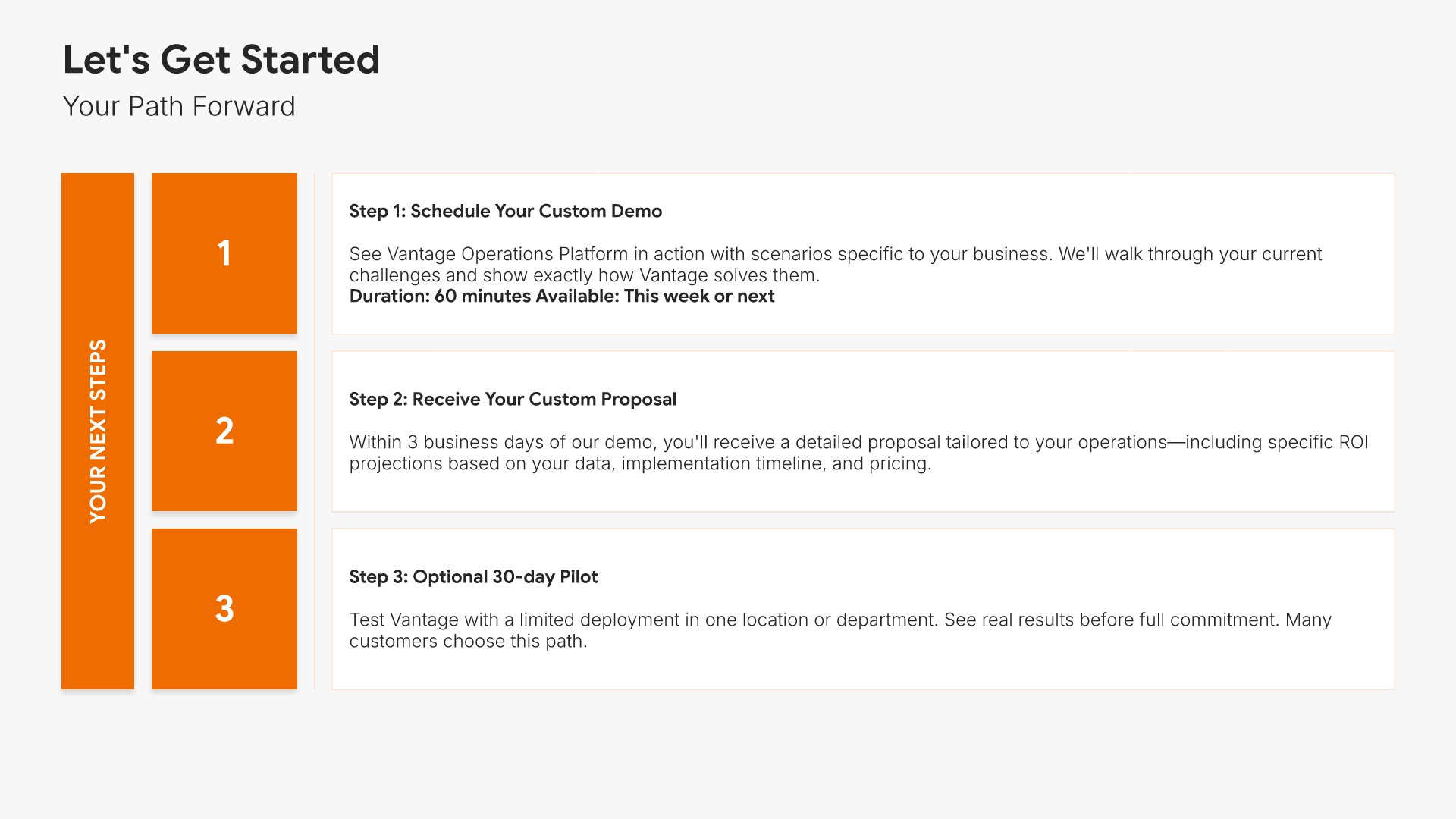Click the "Step 1: Schedule Your Custom Demo" heading
Screen dimensions: 1456x819
pos(505,211)
